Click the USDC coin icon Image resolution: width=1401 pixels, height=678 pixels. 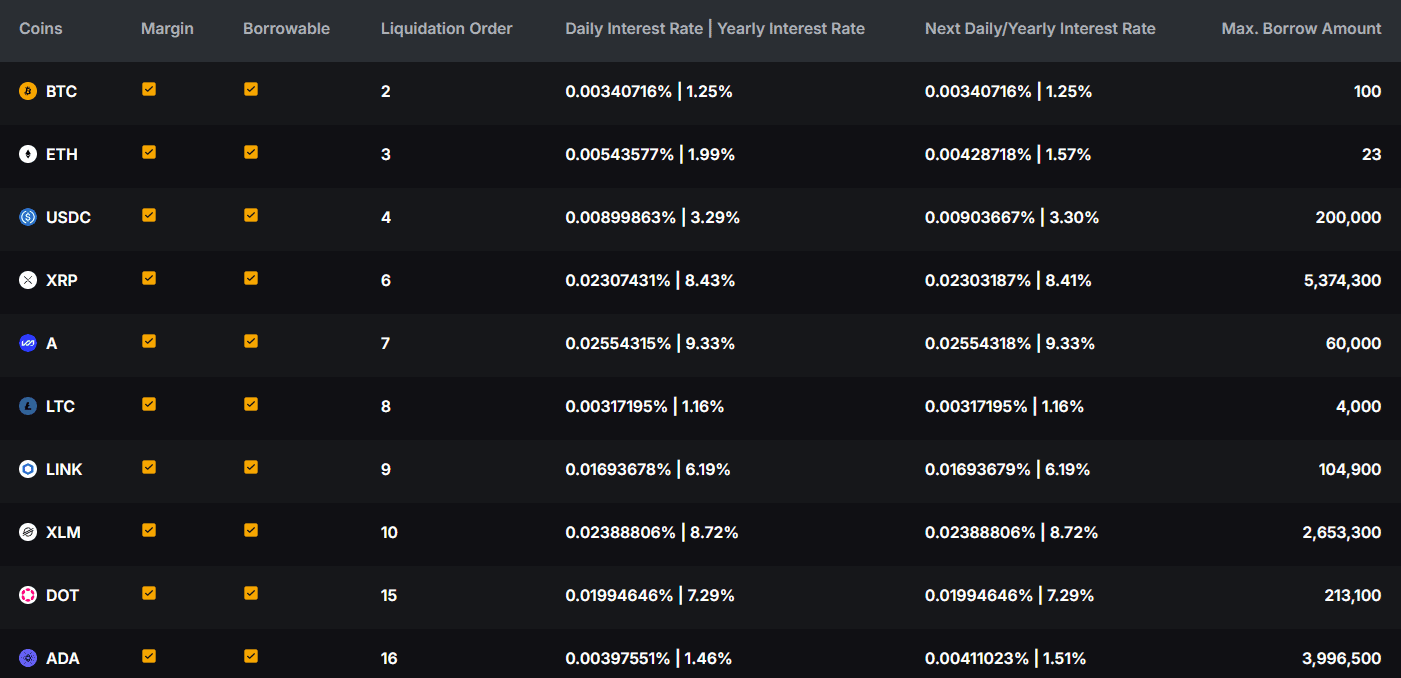pos(28,218)
